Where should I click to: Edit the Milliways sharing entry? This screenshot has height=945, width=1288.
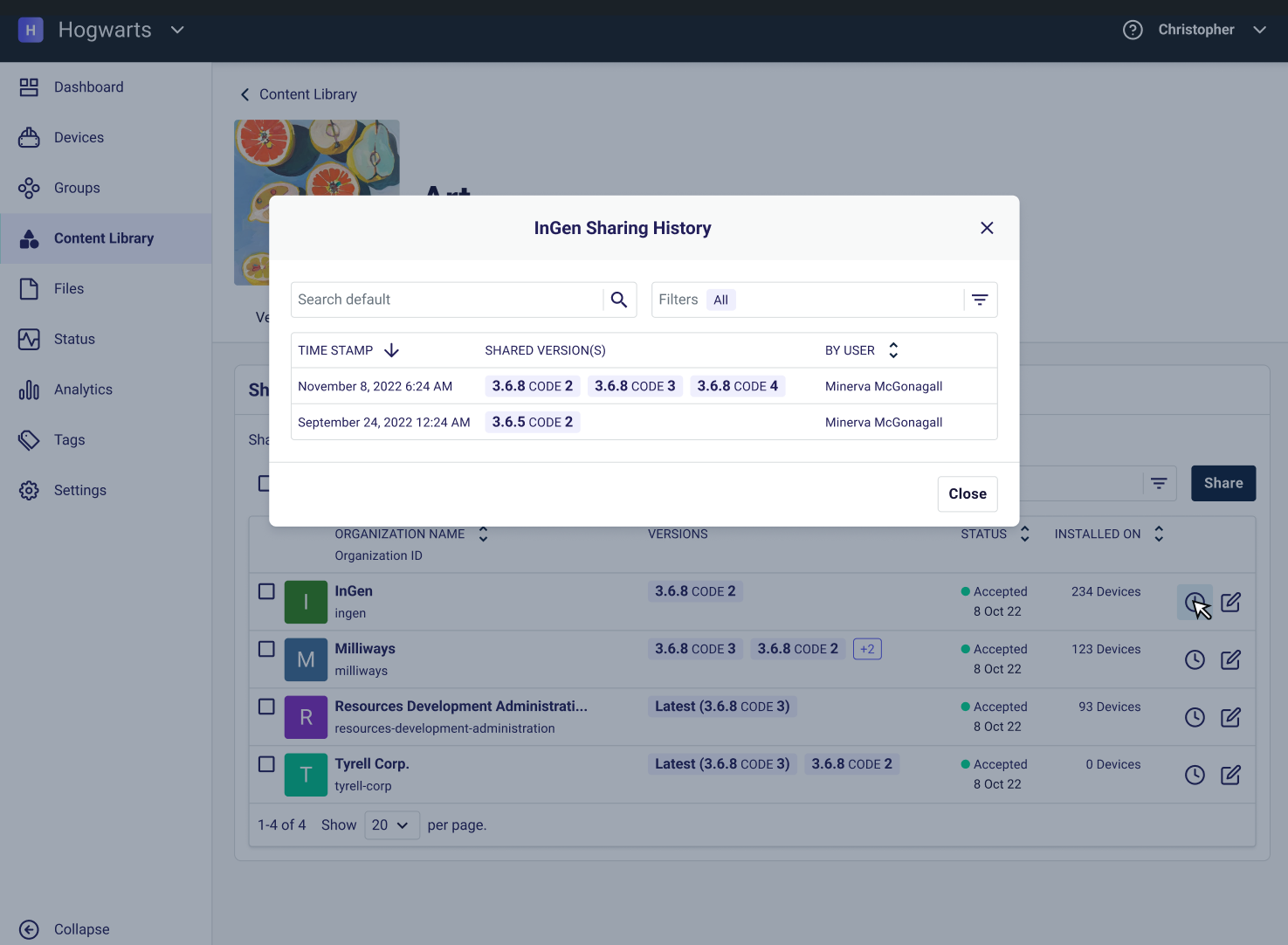(x=1230, y=659)
